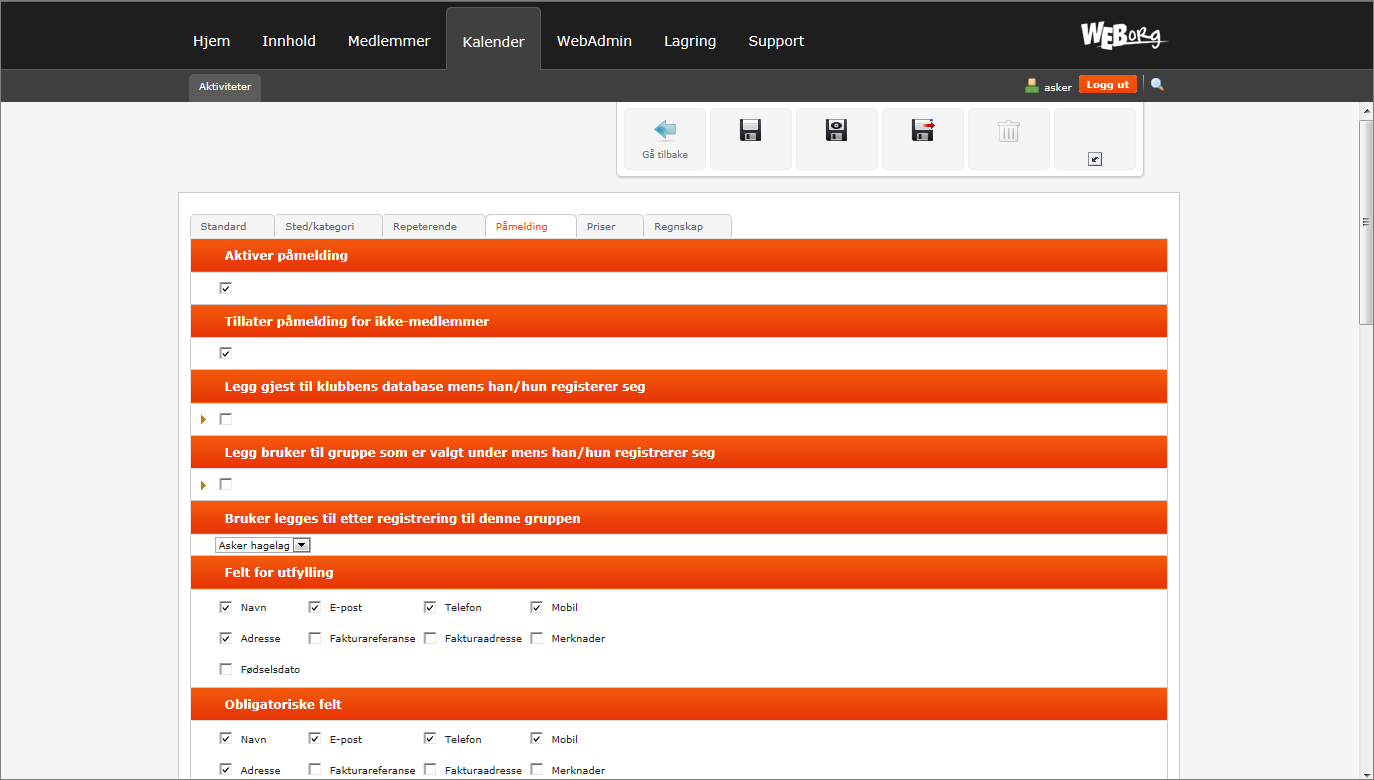Viewport: 1374px width, 780px height.
Task: Enable Legg bruker til gruppe checkbox
Action: click(x=225, y=484)
